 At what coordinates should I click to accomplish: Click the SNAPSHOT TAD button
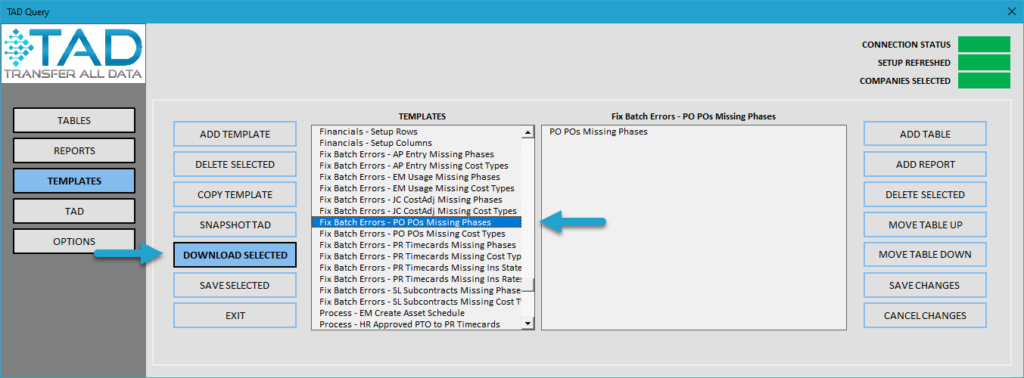[234, 225]
